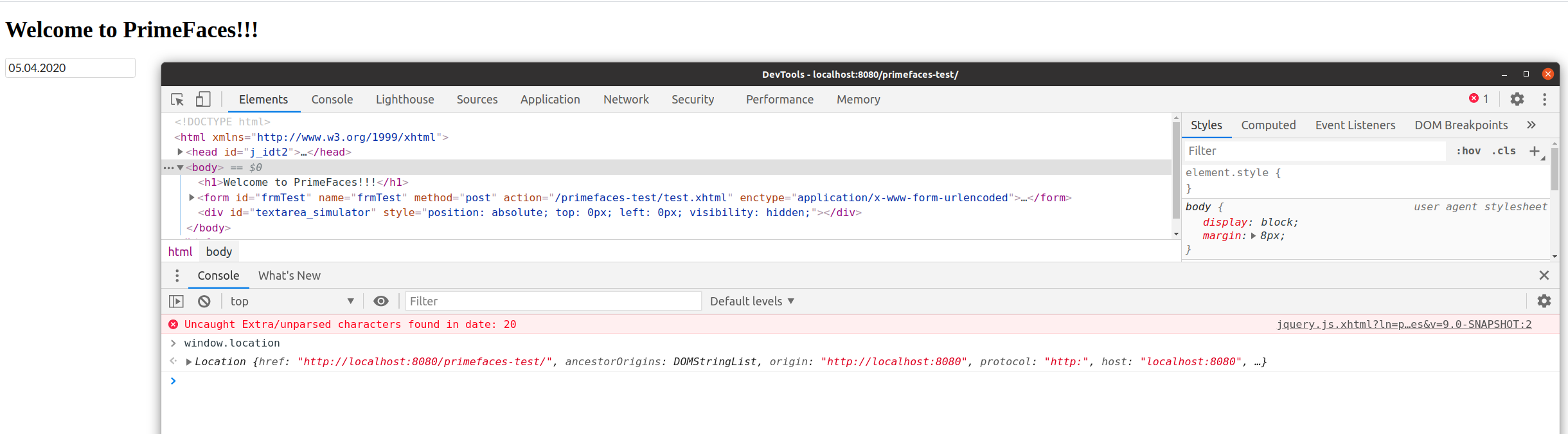Open DevTools settings gear in top toolbar

(1517, 99)
